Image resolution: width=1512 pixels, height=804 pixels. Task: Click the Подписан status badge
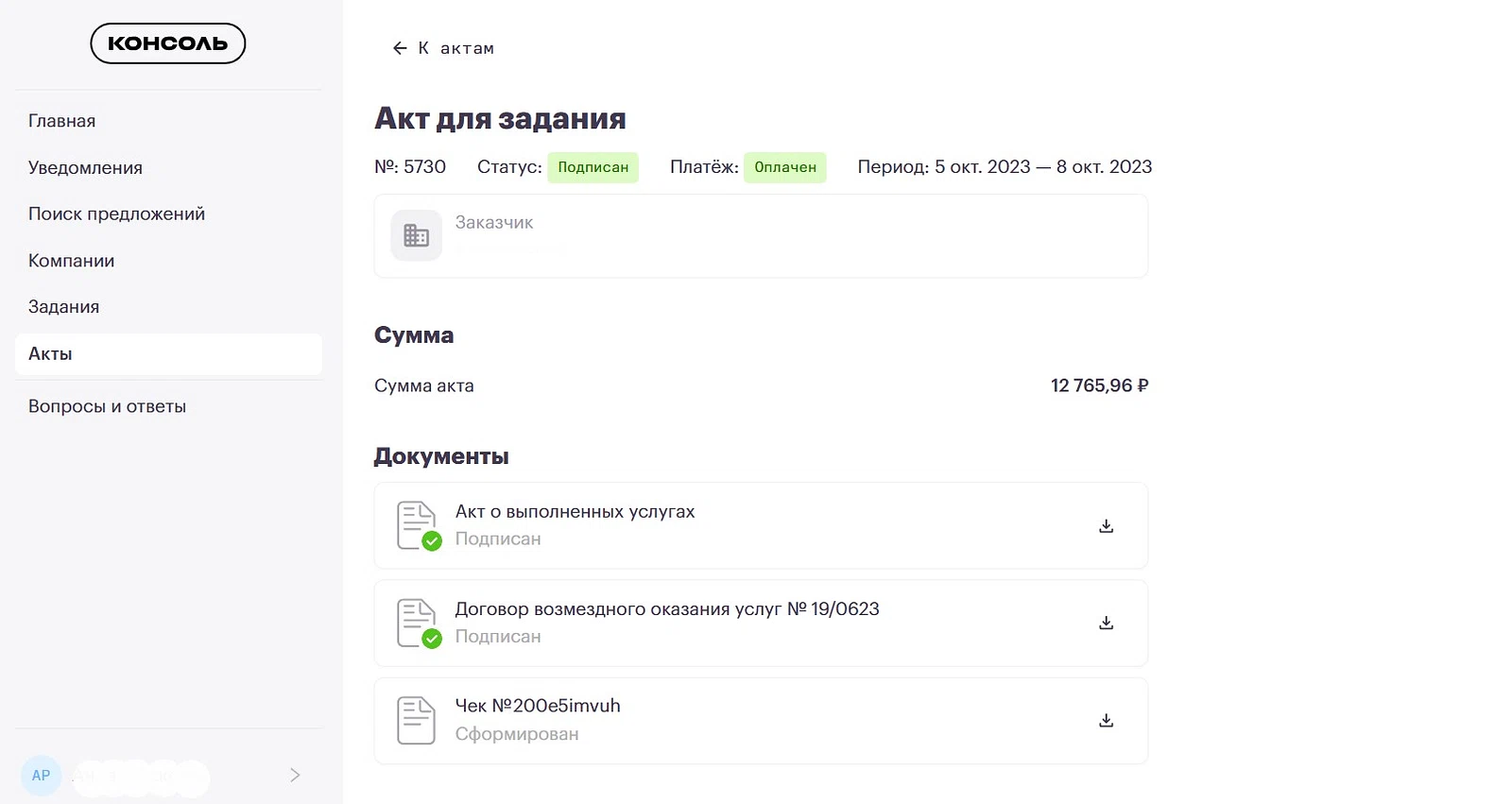coord(593,167)
